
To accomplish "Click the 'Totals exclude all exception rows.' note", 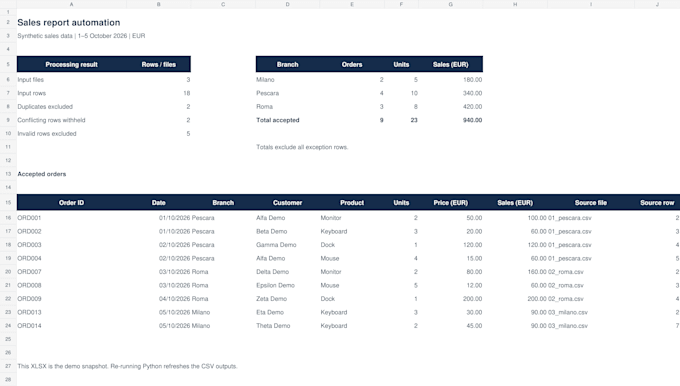I will coord(302,147).
